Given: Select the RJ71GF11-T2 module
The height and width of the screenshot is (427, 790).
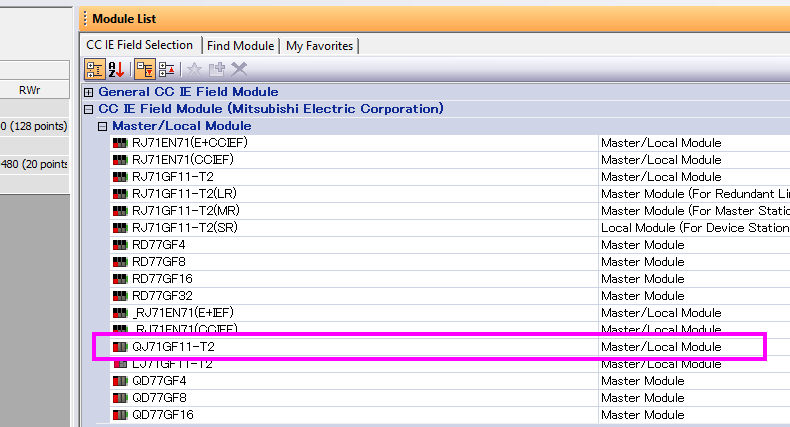Looking at the screenshot, I should pyautogui.click(x=173, y=177).
